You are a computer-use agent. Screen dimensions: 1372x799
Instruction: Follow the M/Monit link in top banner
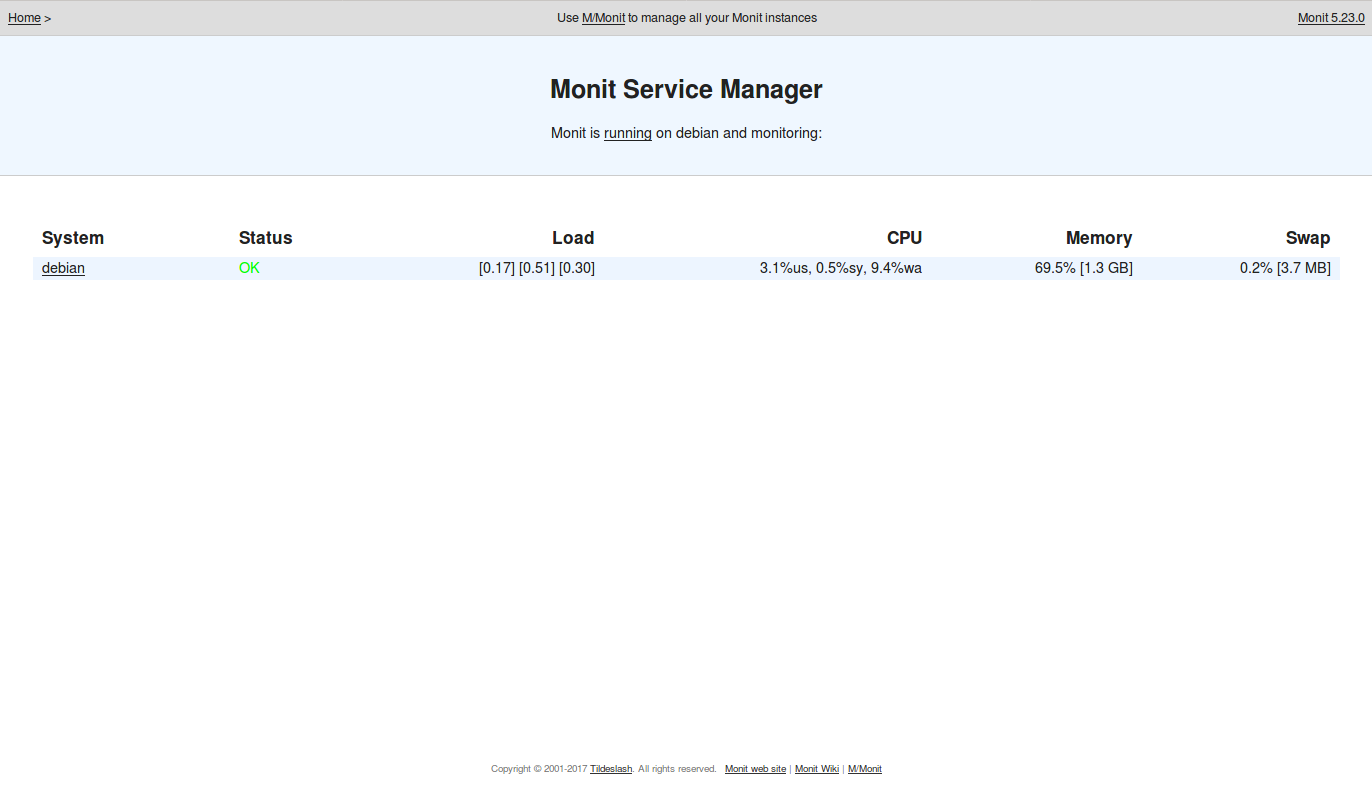(x=603, y=18)
